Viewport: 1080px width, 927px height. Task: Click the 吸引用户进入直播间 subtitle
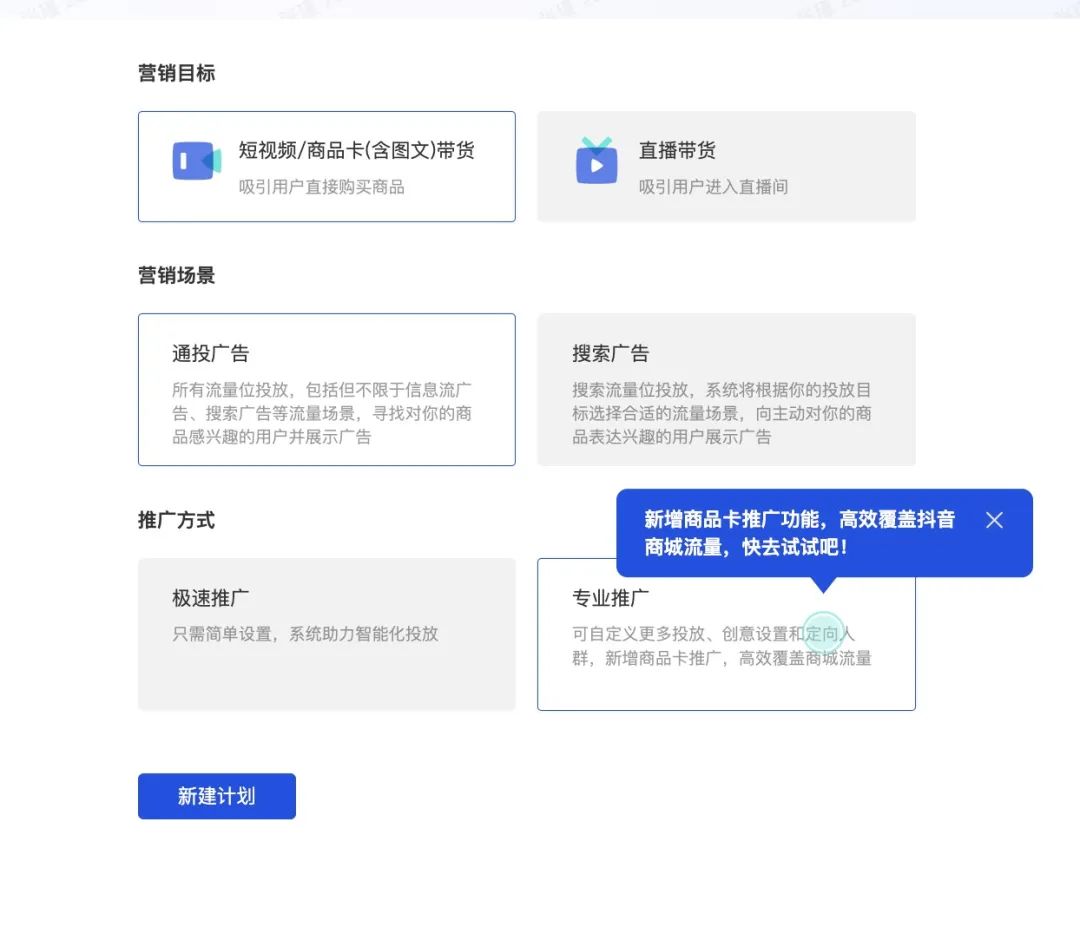pyautogui.click(x=713, y=187)
